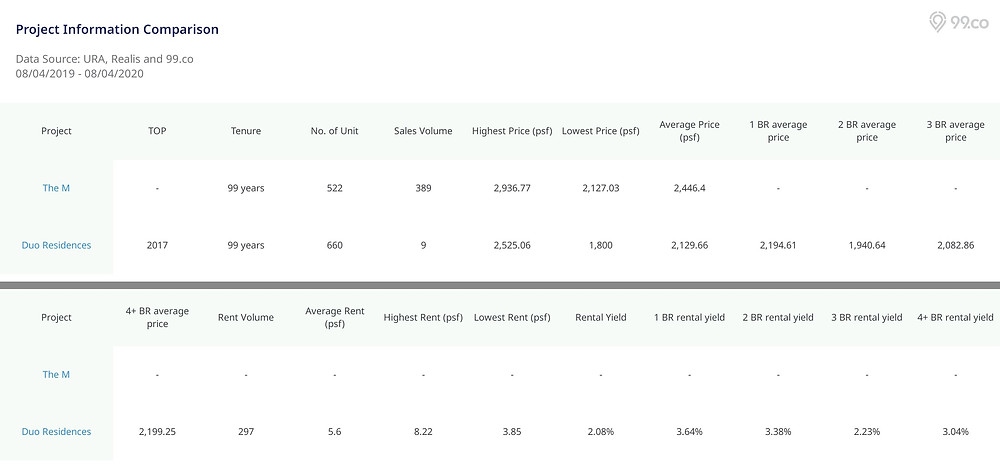Screen dimensions: 1000x468
Task: Click the No. of Unit column header
Action: click(334, 131)
